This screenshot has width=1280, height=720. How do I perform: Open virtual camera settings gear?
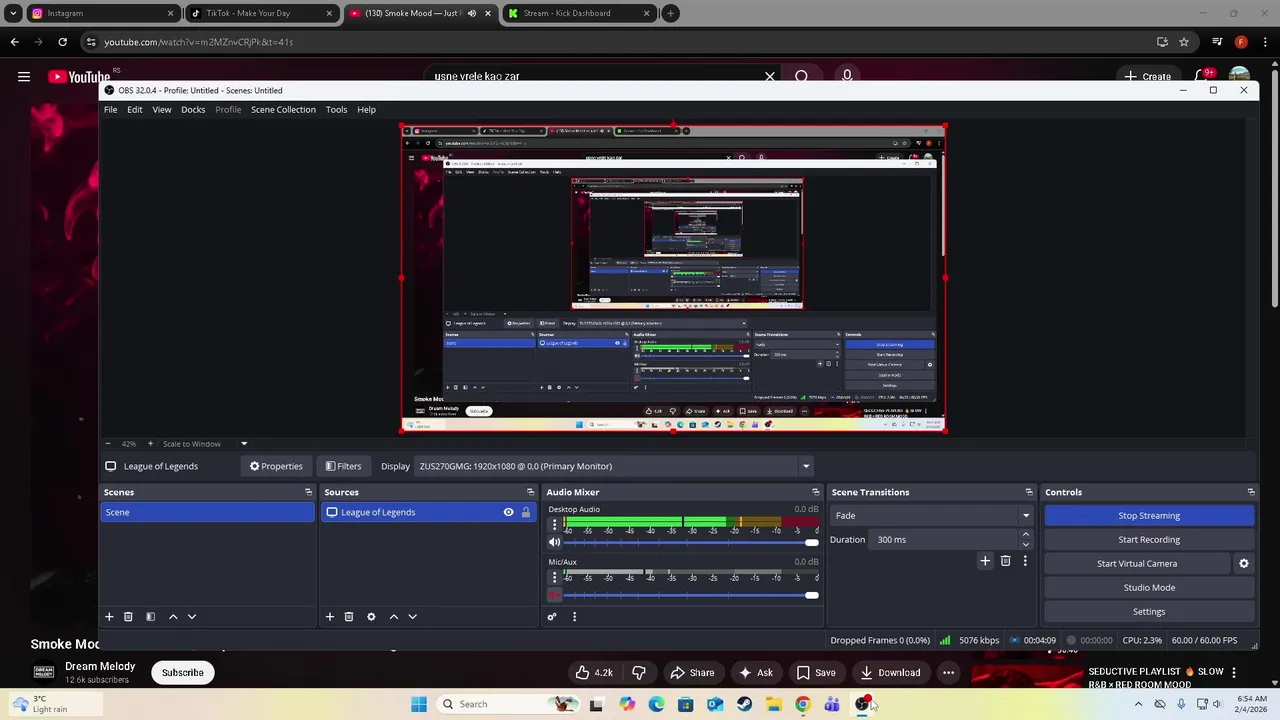pos(1244,564)
